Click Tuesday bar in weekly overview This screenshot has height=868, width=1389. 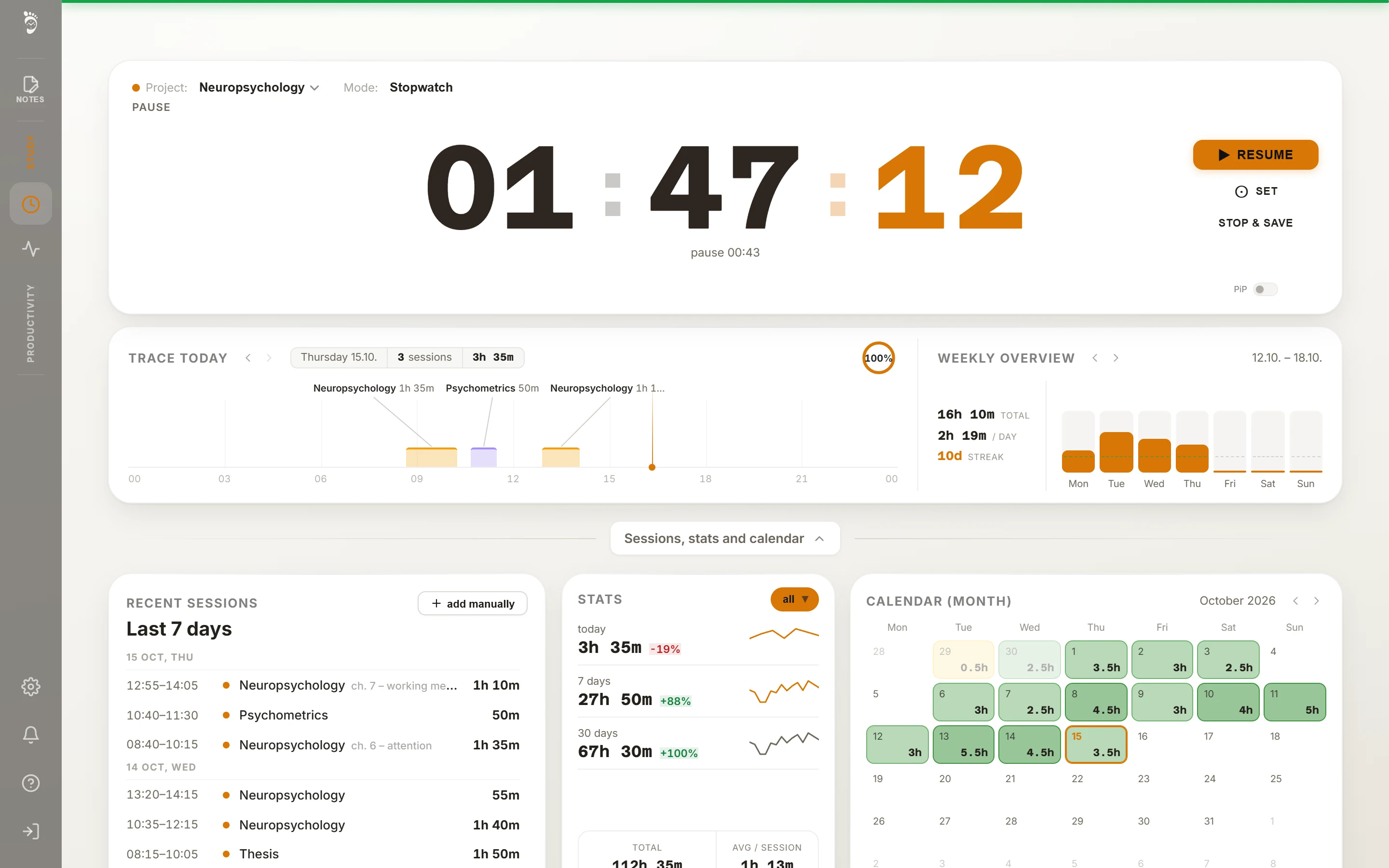[x=1116, y=452]
